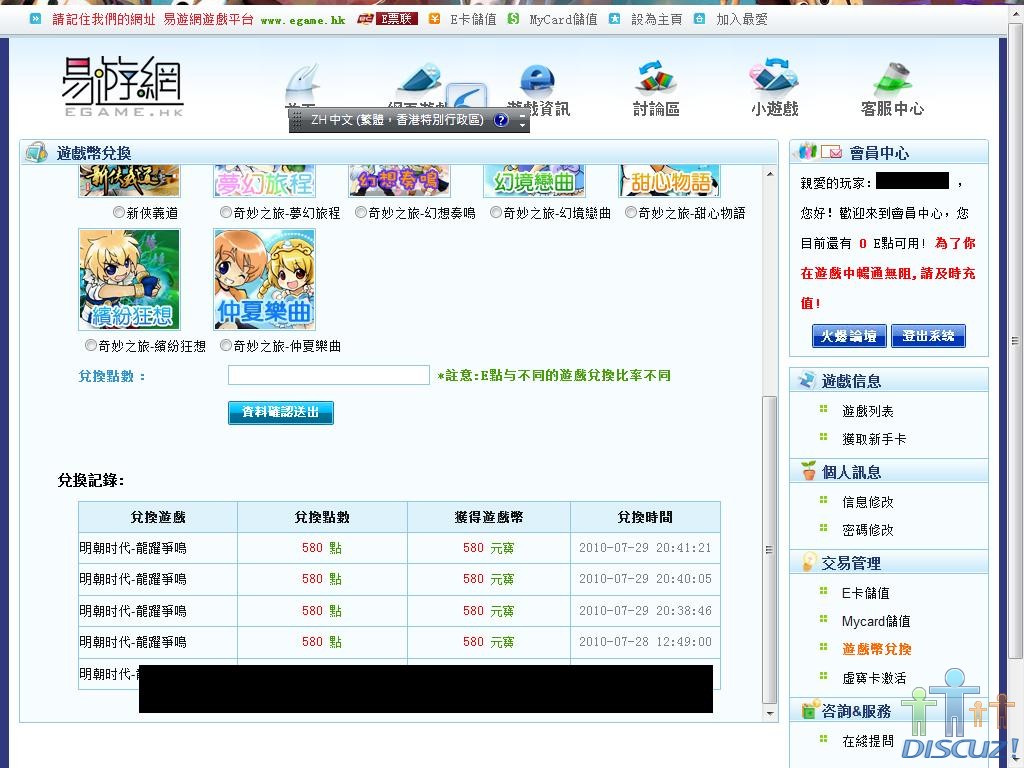Screen dimensions: 1024x768
Task: Click the blue arrow icon before 請記住我們的網址
Action: tap(36, 19)
